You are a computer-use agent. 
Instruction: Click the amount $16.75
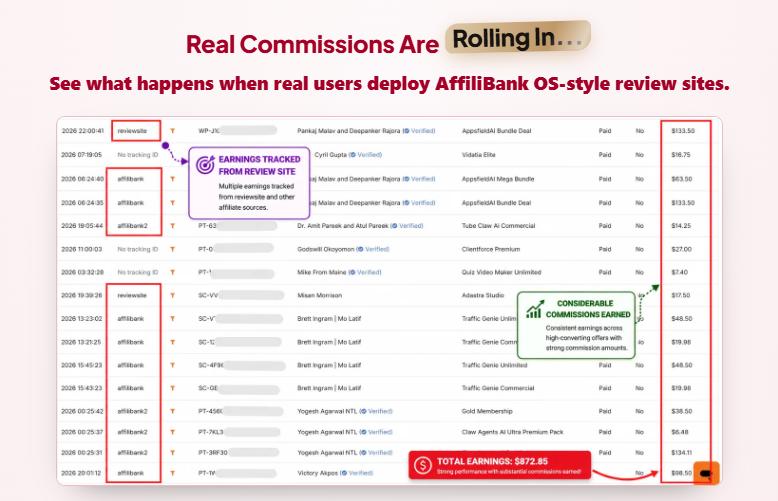pyautogui.click(x=681, y=155)
